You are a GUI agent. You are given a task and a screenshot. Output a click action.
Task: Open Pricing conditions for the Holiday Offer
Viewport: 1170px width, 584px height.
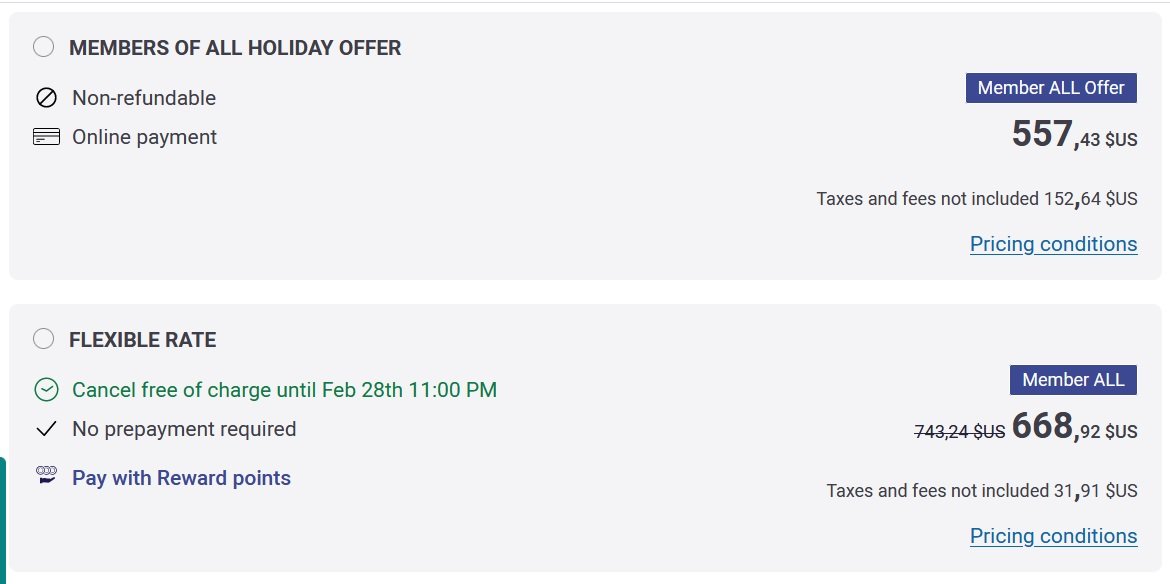(1054, 244)
